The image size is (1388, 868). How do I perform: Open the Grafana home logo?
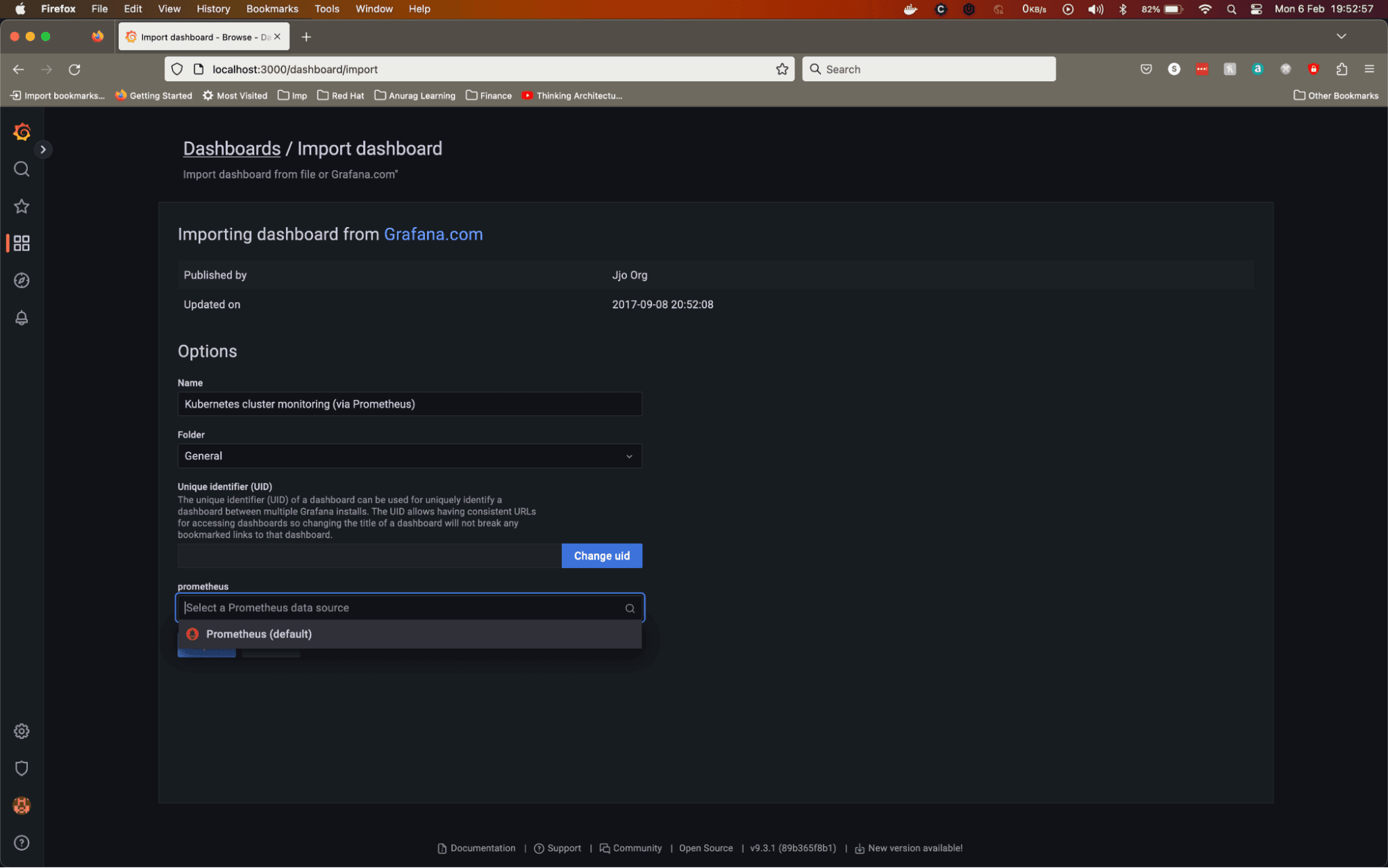tap(22, 132)
